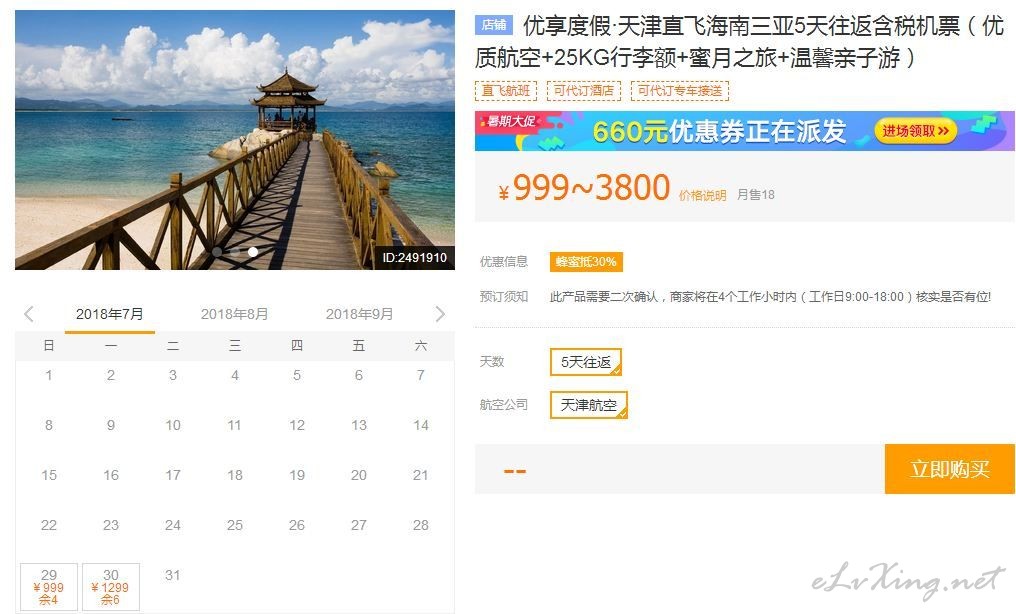This screenshot has height=614, width=1016.
Task: Pick July 29 priced at ¥999
Action: click(49, 587)
